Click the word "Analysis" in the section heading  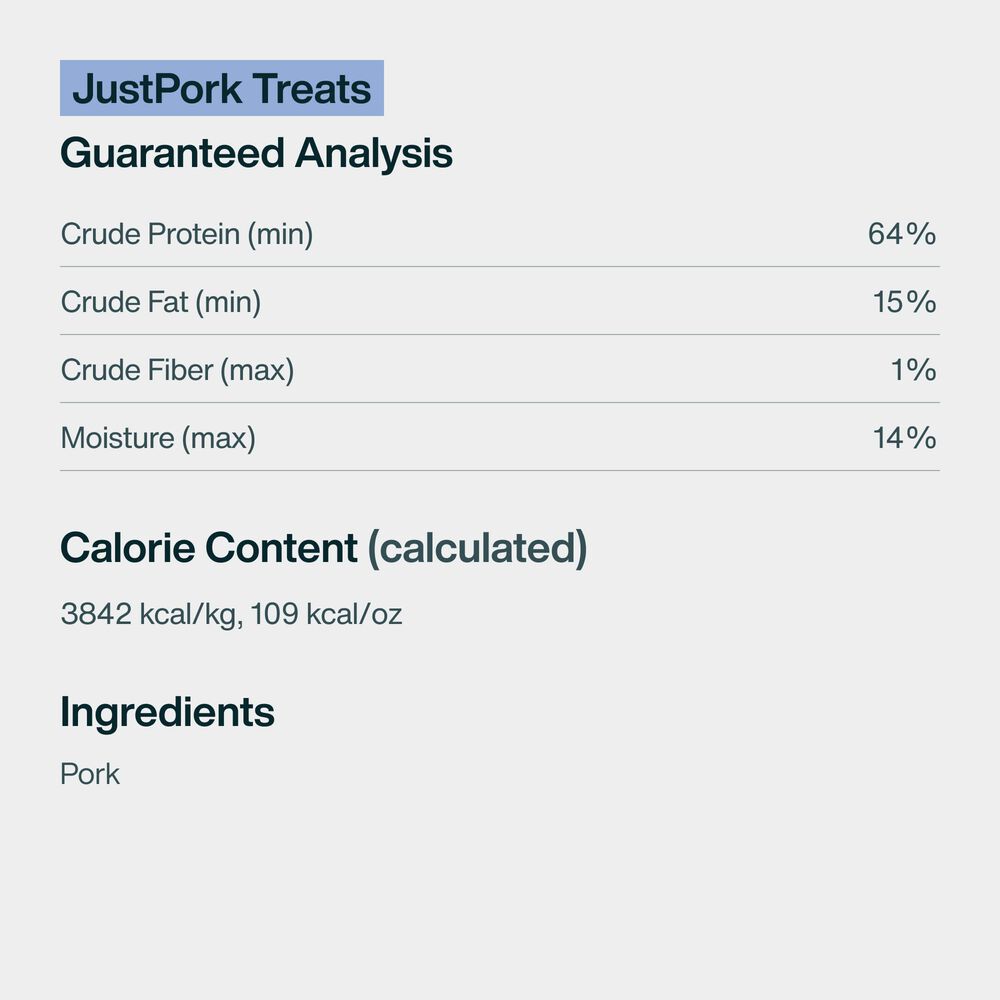point(373,154)
